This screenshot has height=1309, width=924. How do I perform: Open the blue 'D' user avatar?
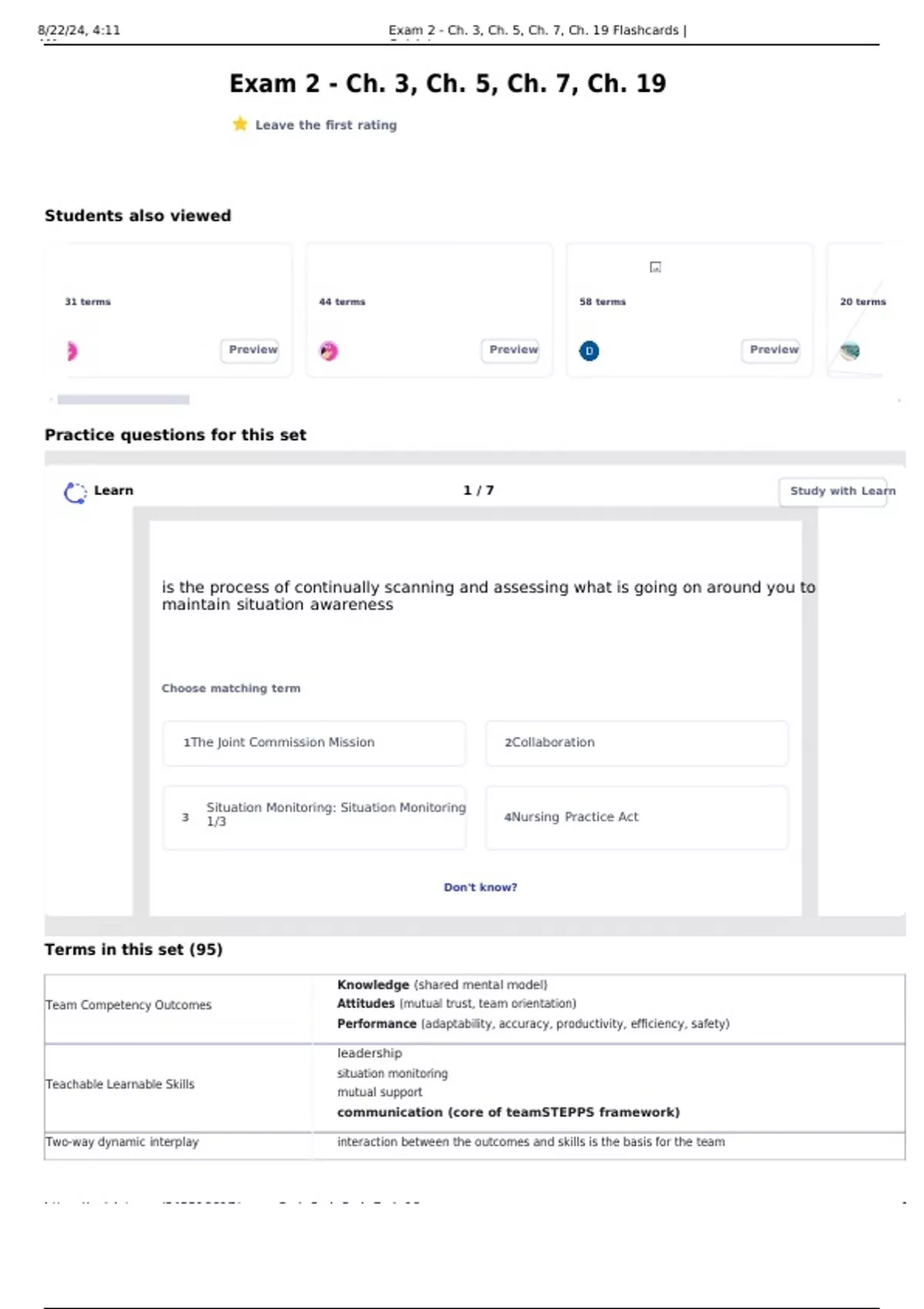tap(589, 351)
